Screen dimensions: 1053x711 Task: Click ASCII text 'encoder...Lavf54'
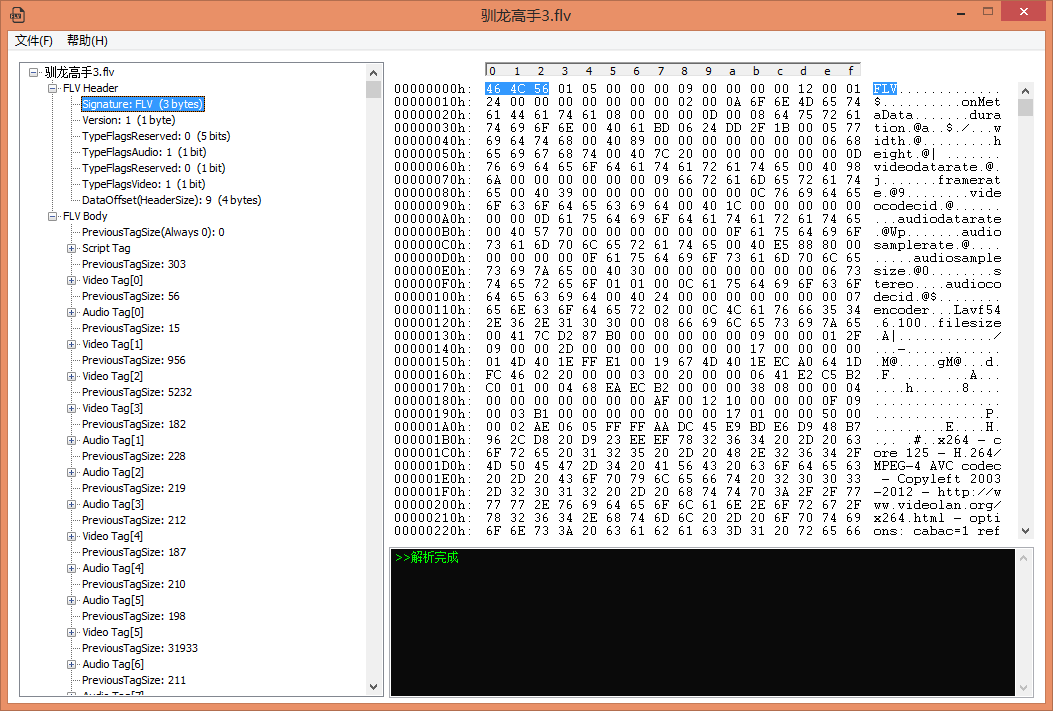(x=937, y=310)
